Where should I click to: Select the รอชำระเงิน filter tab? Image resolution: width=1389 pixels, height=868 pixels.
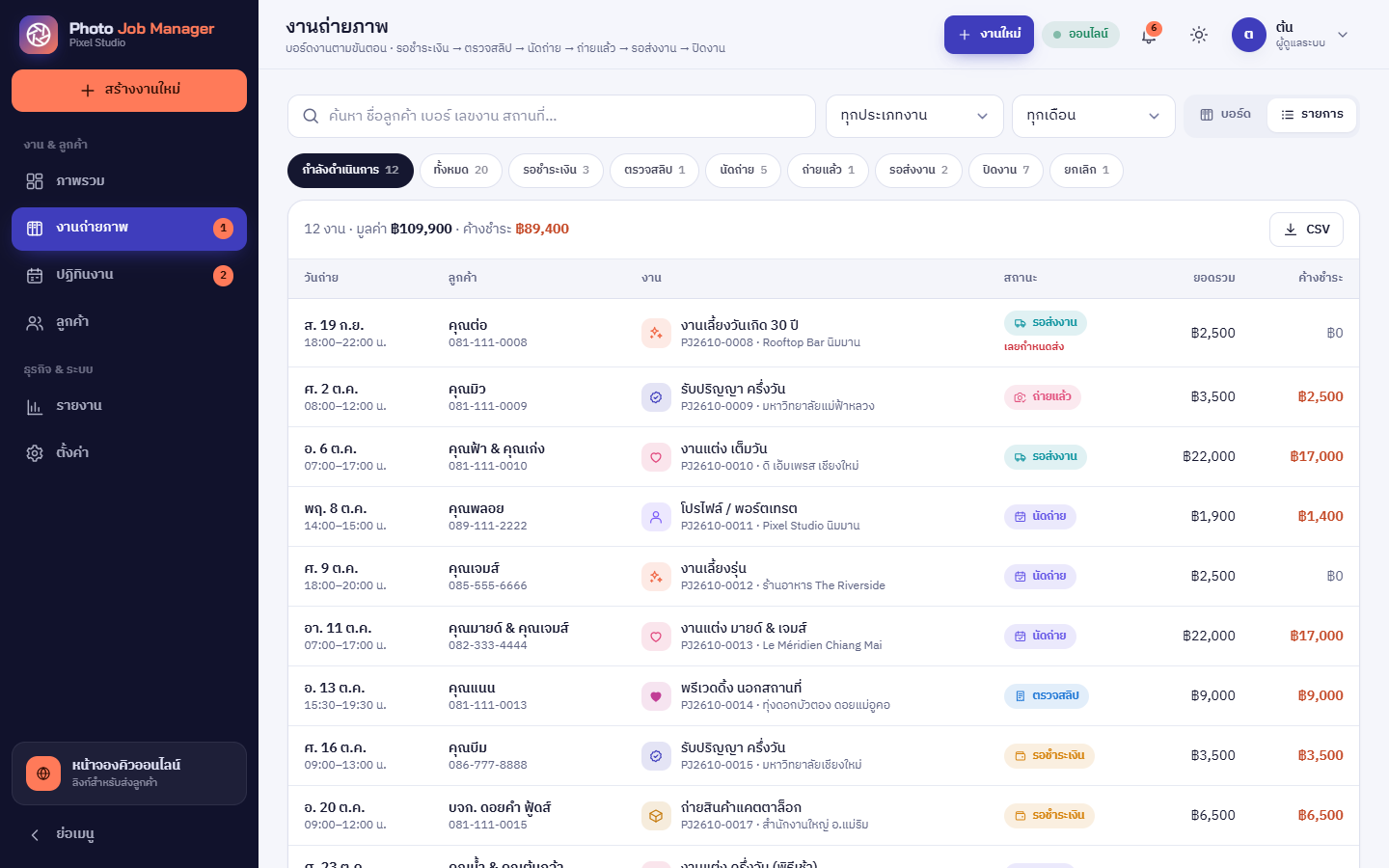click(556, 171)
